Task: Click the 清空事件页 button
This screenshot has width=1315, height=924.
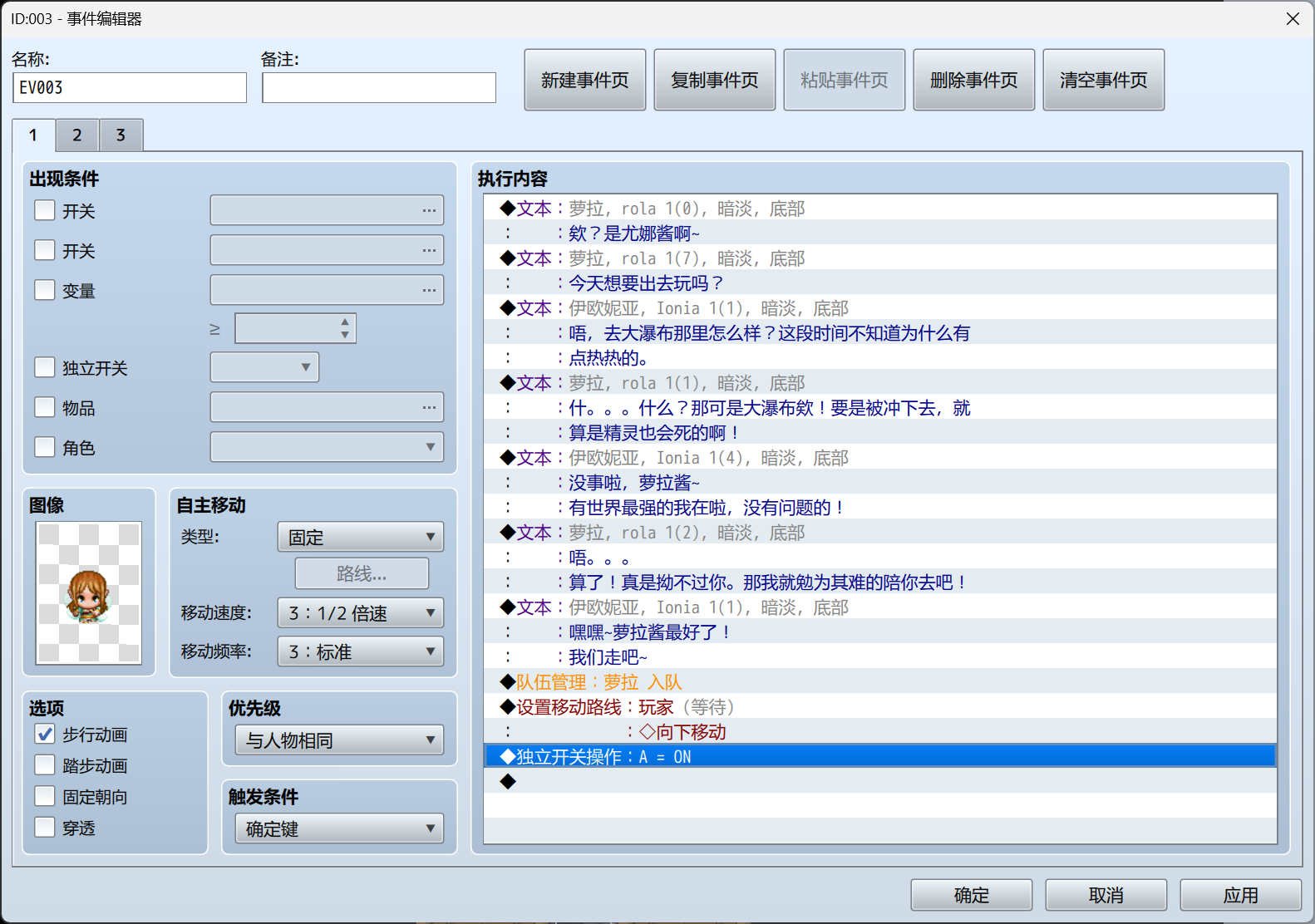Action: 1104,80
